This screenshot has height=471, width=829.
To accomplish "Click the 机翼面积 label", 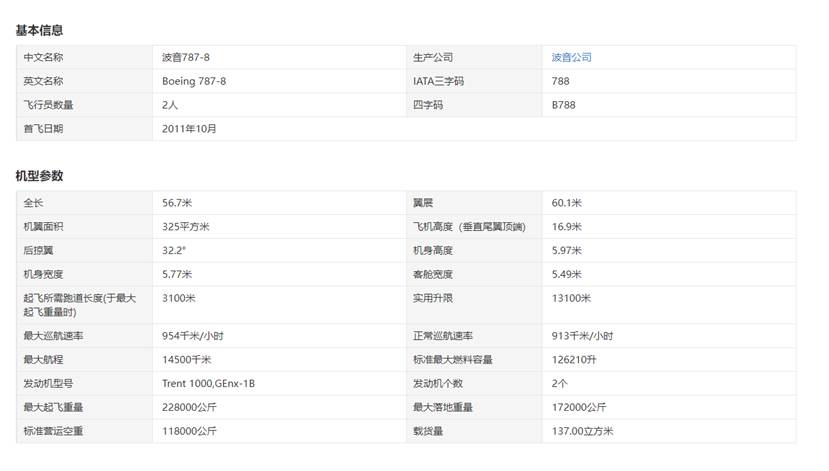I will [x=43, y=226].
